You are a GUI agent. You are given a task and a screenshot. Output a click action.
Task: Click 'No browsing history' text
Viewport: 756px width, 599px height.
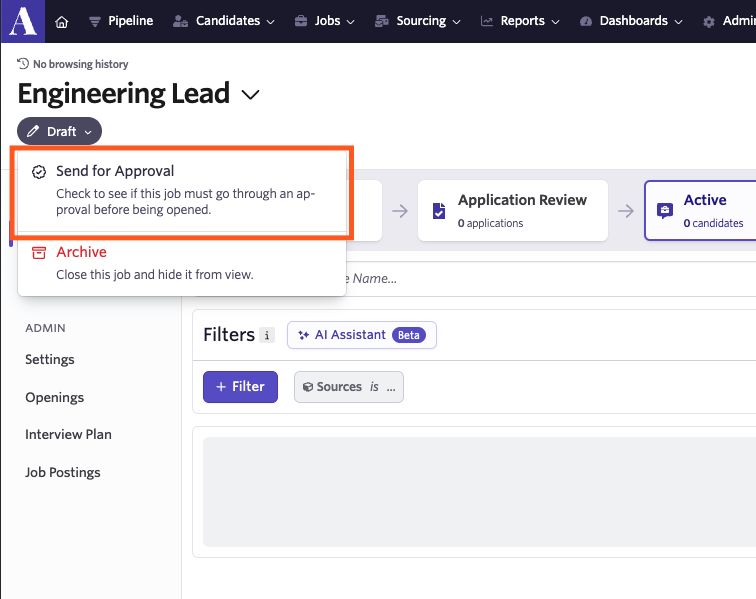(81, 64)
